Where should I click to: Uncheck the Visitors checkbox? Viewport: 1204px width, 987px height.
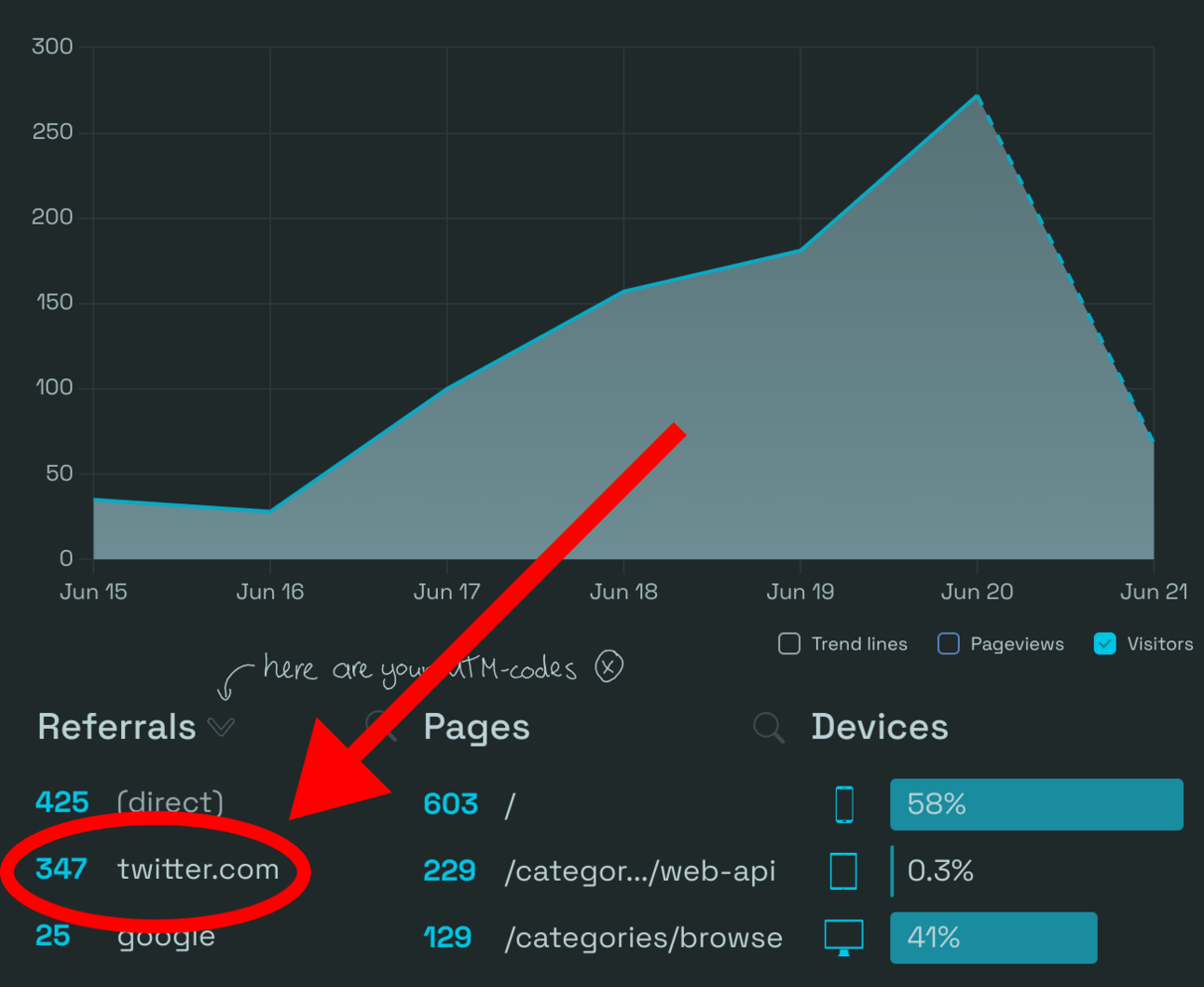coord(1105,644)
